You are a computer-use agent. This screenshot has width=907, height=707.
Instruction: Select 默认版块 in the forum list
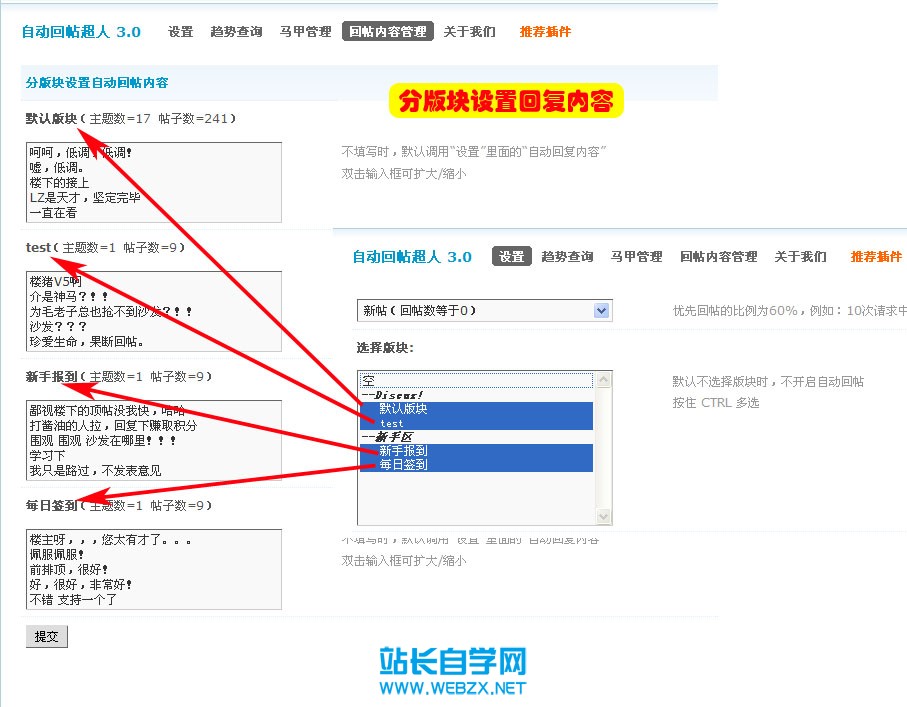coord(420,410)
